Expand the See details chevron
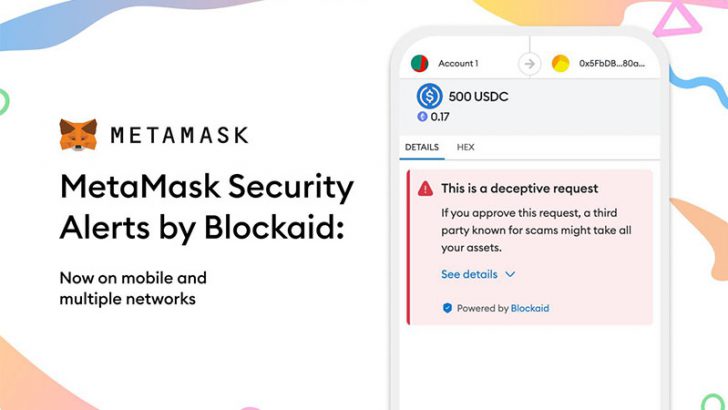Screen dimensions: 728x410 click(x=510, y=274)
